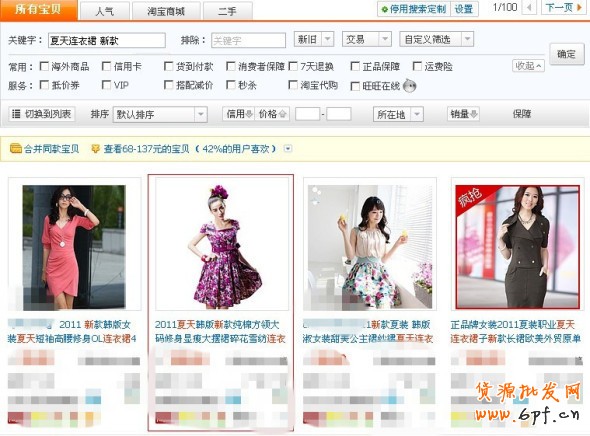Sort by 信用 descending arrow
Viewport: 590px width, 436px height.
pyautogui.click(x=249, y=114)
